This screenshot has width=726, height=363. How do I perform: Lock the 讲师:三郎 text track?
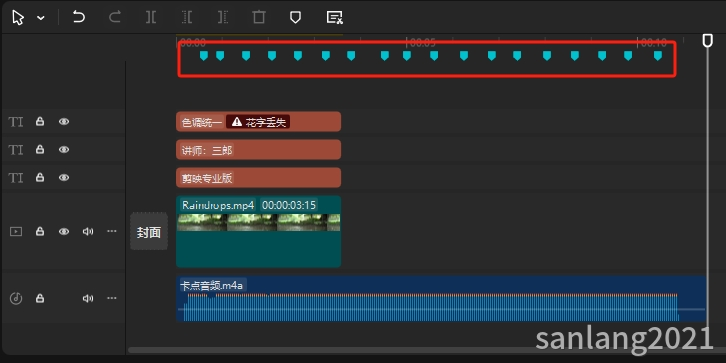tap(40, 149)
